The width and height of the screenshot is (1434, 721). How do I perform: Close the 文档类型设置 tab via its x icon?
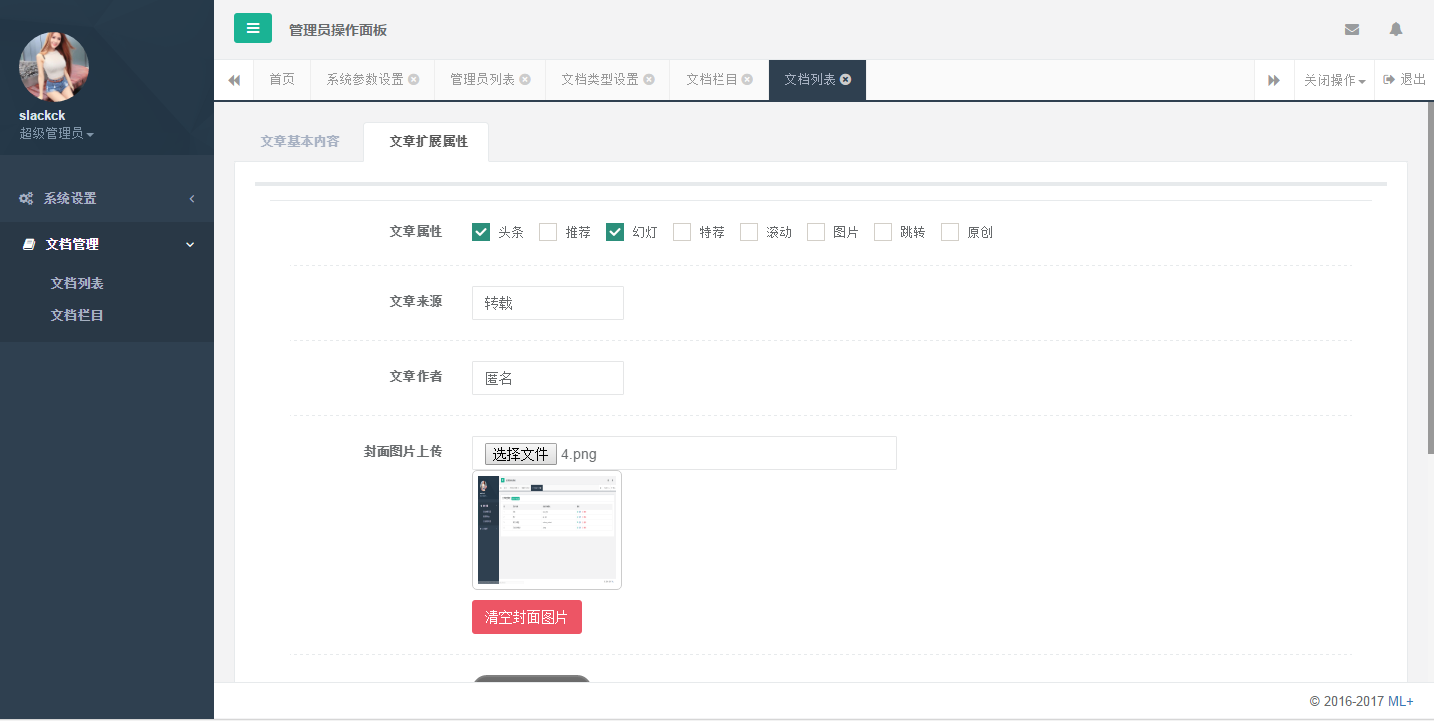click(649, 80)
